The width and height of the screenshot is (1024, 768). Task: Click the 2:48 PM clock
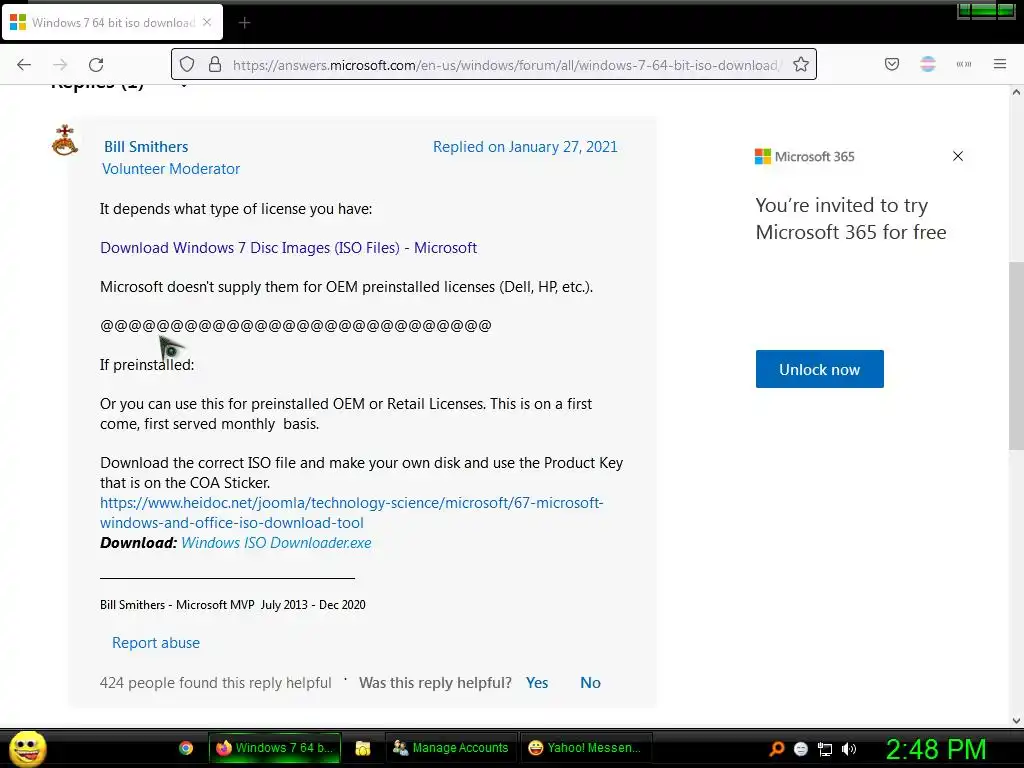(935, 749)
